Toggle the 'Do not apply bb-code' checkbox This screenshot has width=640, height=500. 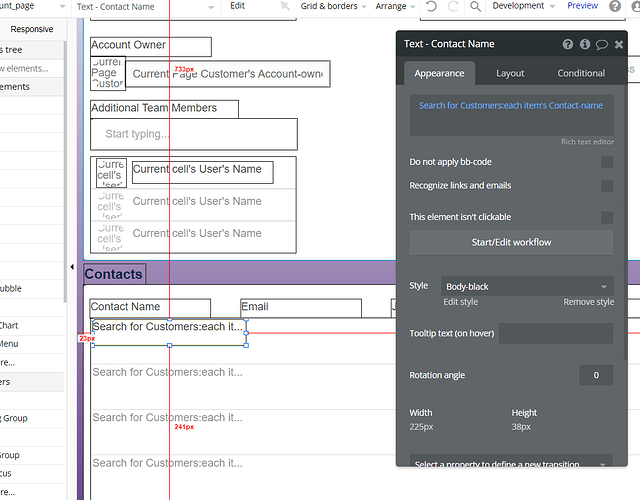click(x=607, y=162)
